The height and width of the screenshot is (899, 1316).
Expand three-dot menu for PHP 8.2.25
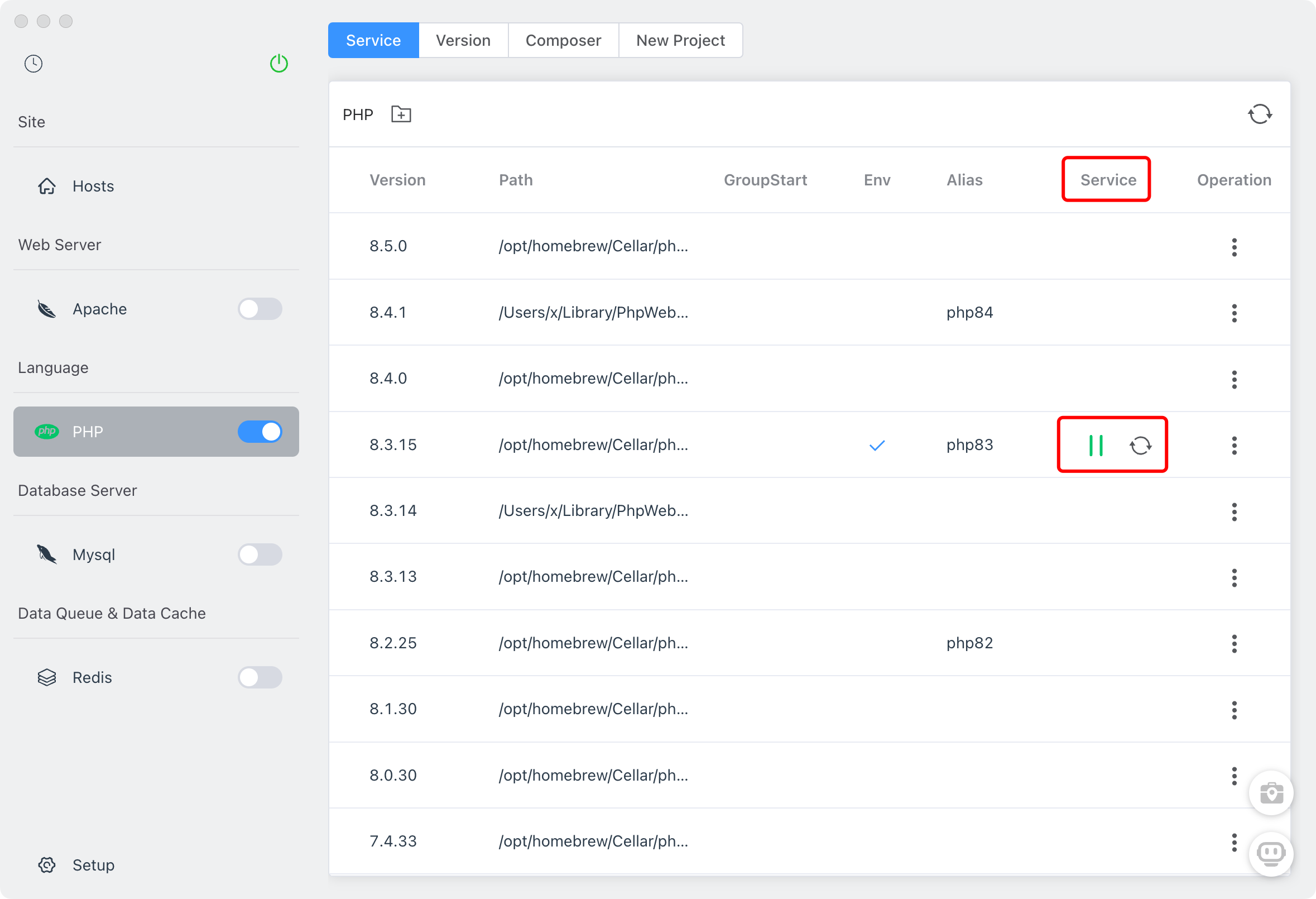[x=1234, y=643]
